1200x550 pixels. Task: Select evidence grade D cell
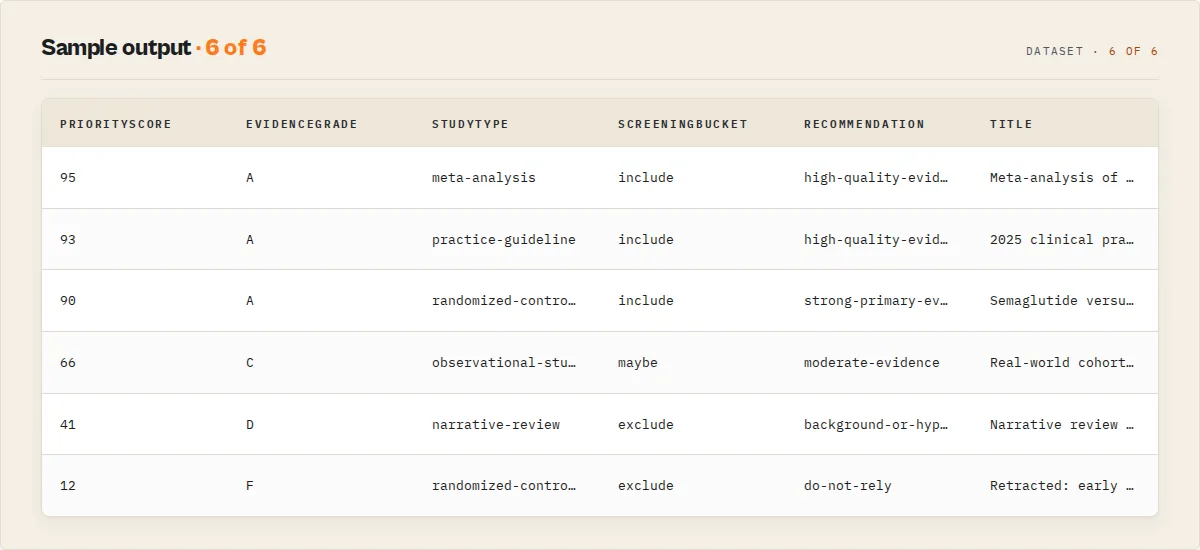(x=250, y=425)
